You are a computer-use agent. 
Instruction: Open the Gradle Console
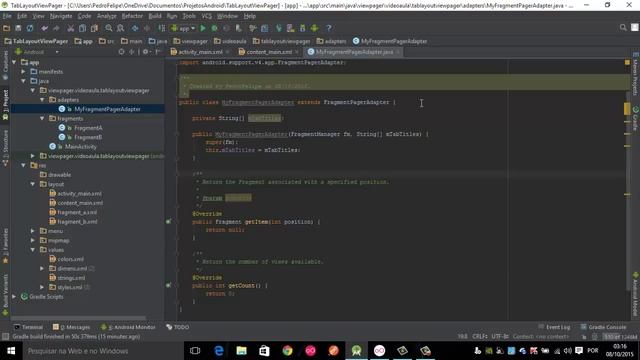click(603, 327)
